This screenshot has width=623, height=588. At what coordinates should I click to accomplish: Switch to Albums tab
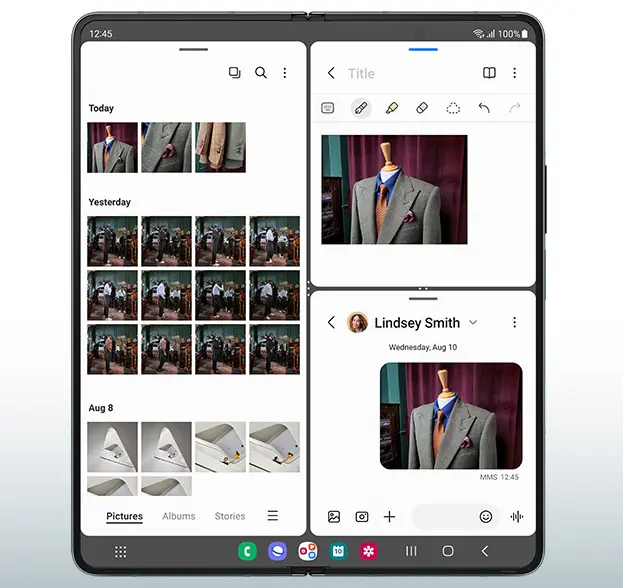(x=179, y=516)
